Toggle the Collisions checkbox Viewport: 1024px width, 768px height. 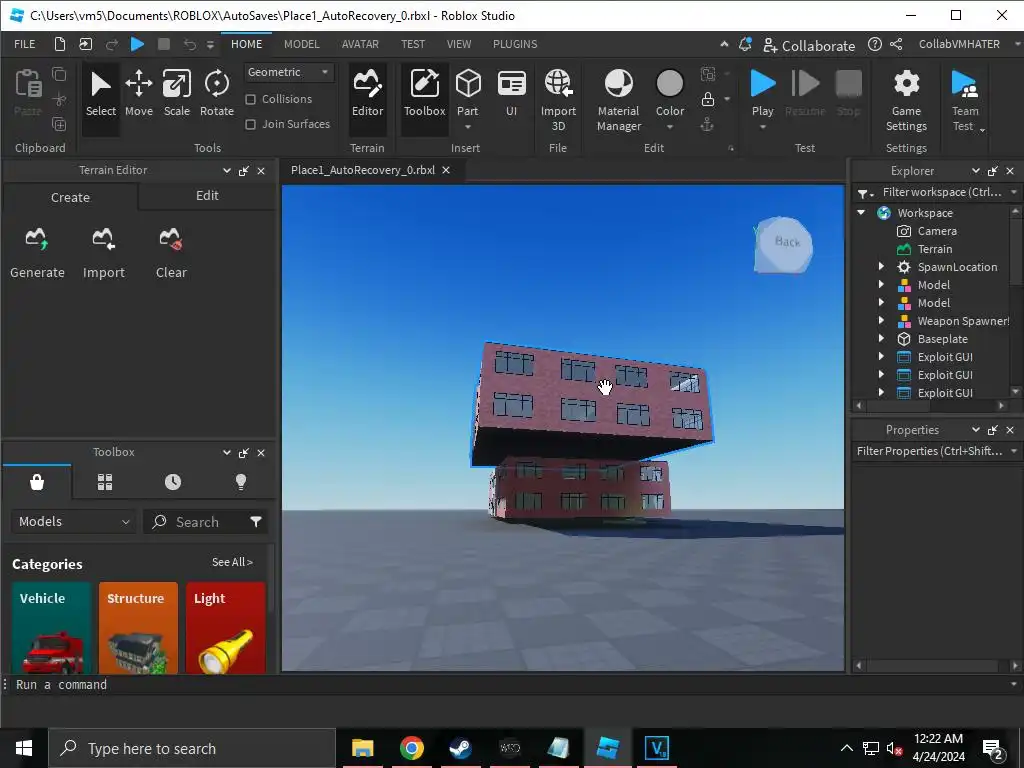coord(250,99)
